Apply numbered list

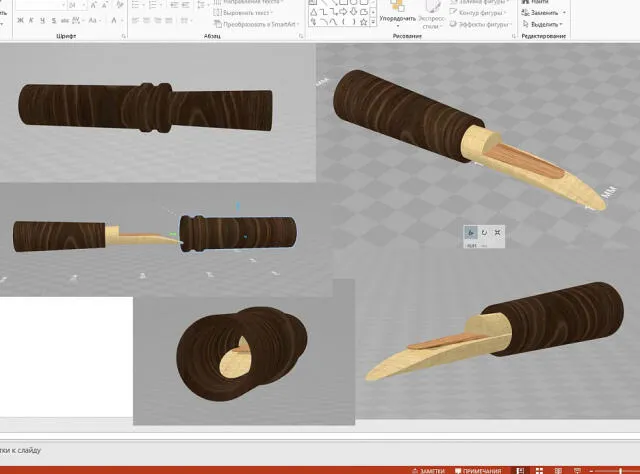click(x=155, y=5)
